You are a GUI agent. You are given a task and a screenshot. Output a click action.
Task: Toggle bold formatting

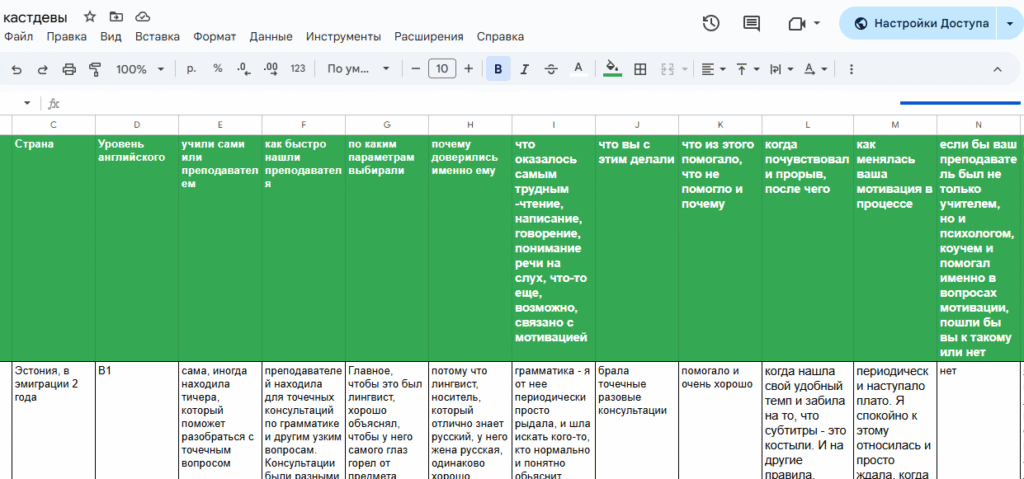[498, 69]
